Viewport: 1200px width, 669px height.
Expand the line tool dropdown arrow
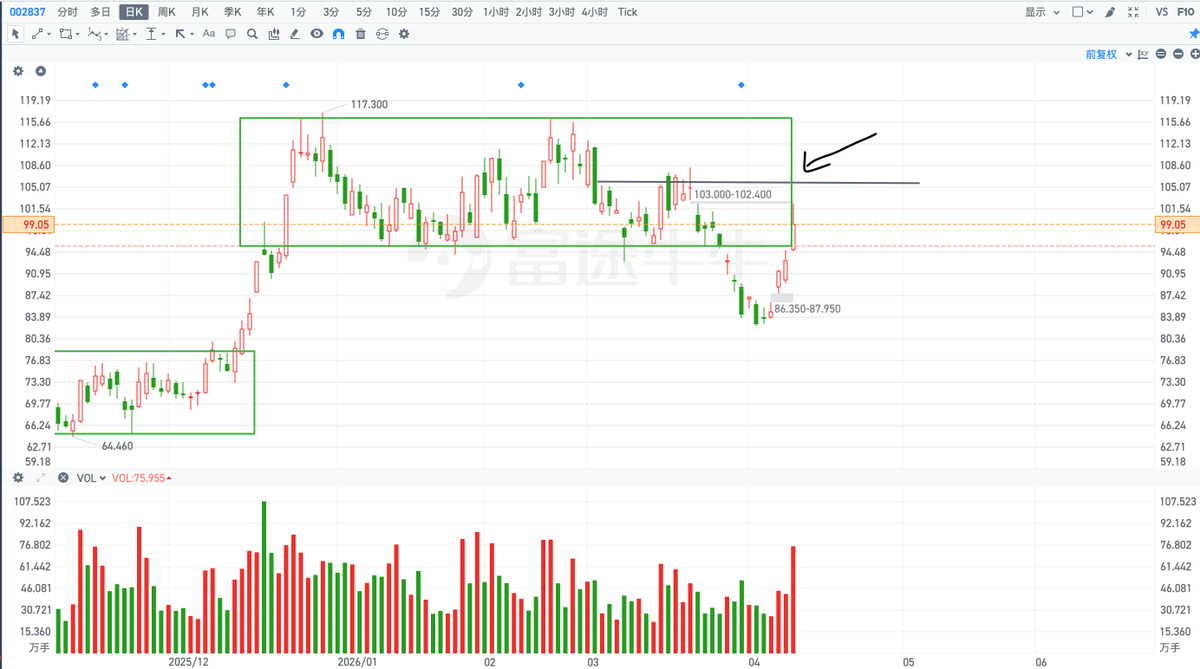click(x=49, y=35)
